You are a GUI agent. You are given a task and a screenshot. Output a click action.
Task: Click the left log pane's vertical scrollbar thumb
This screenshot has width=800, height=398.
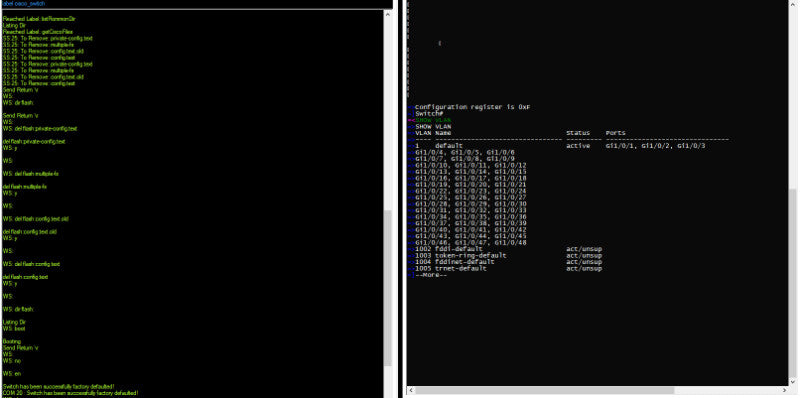388,287
